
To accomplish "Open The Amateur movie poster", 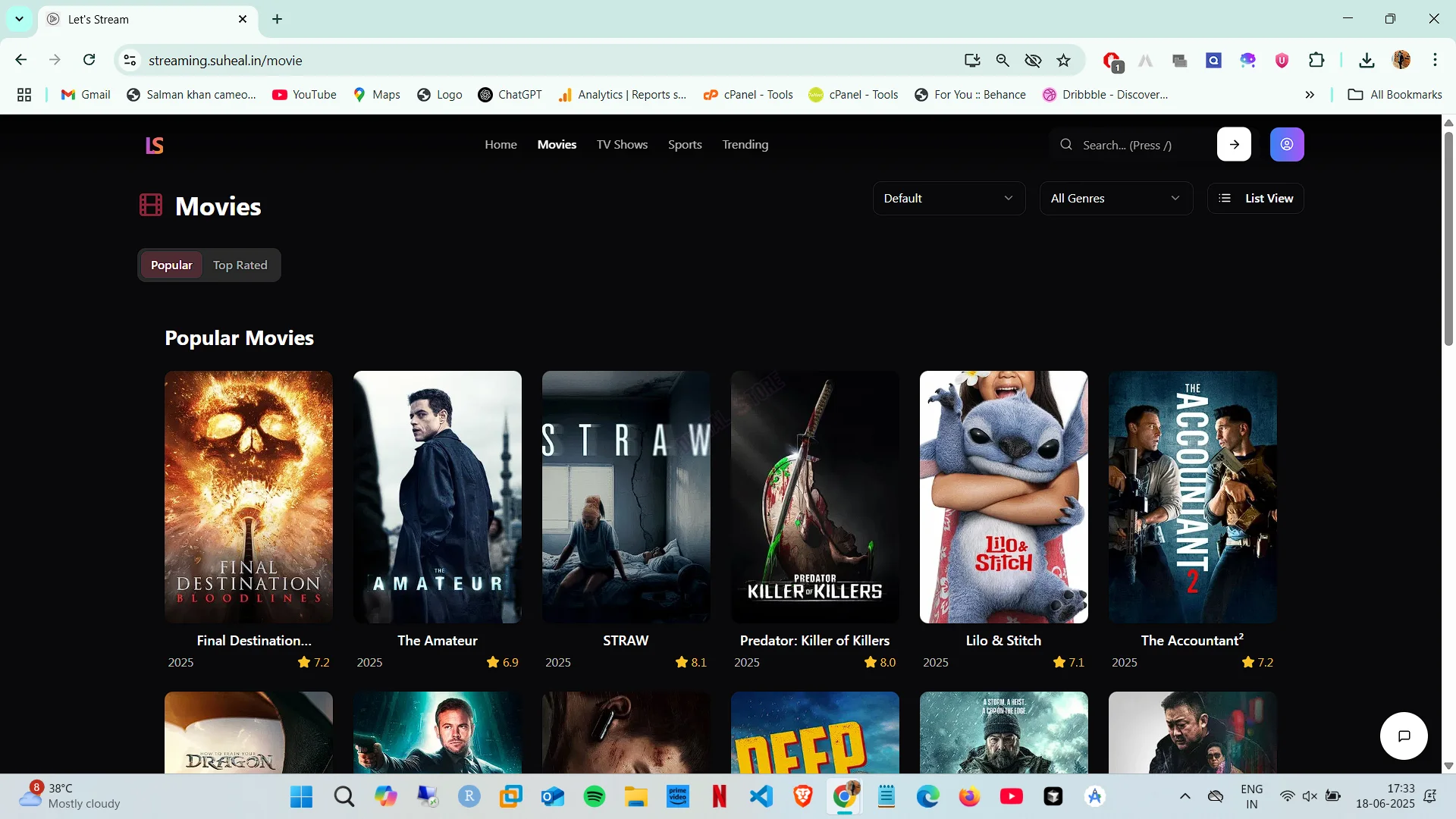I will tap(438, 497).
